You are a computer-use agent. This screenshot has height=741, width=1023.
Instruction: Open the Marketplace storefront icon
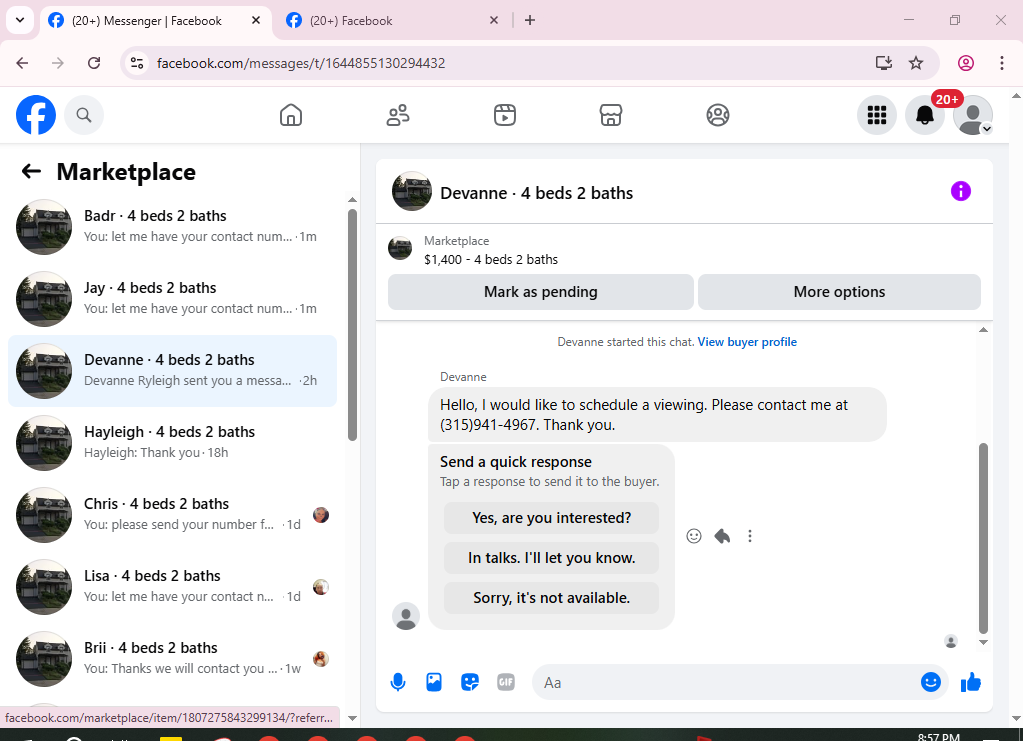[x=611, y=115]
